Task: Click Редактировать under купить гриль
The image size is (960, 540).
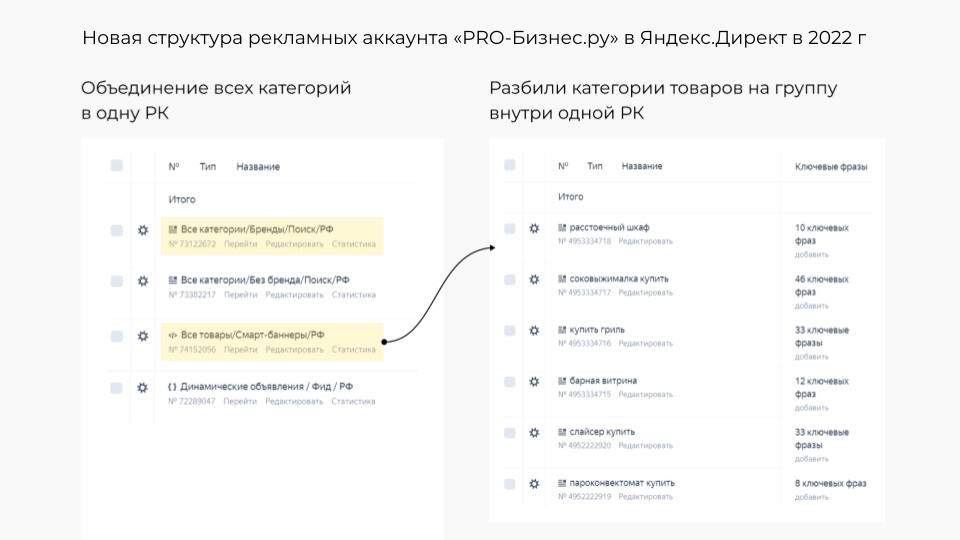Action: (645, 343)
